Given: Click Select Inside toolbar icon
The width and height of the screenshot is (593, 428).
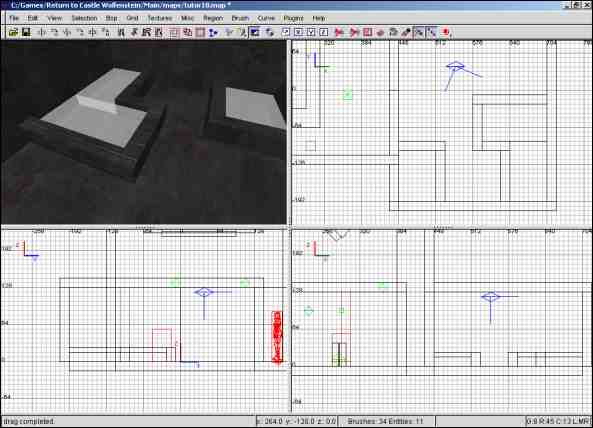Looking at the screenshot, I should (159, 33).
